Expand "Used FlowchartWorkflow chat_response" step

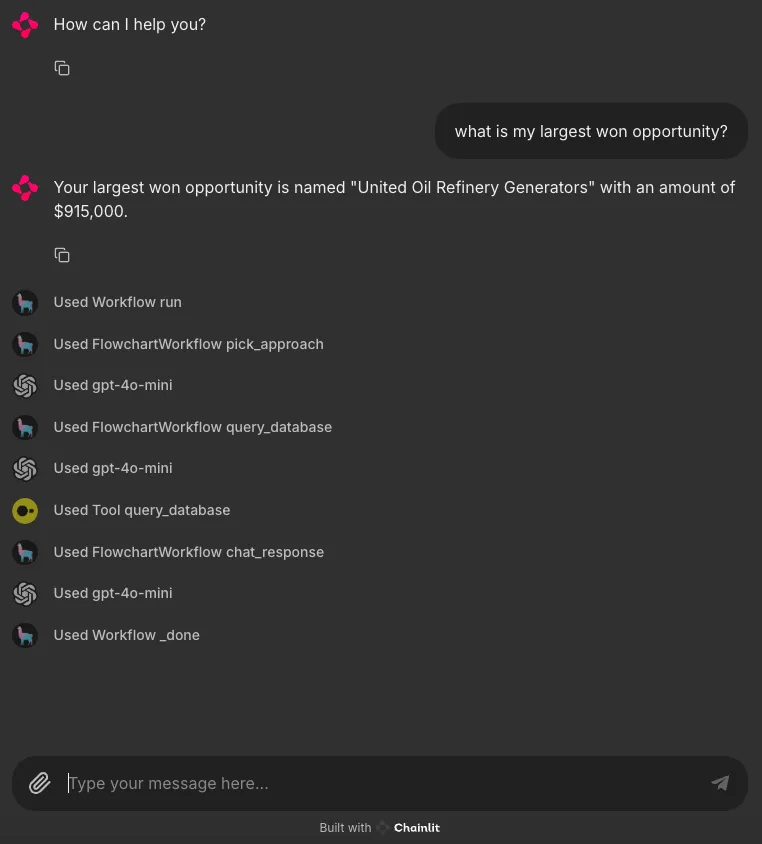188,552
